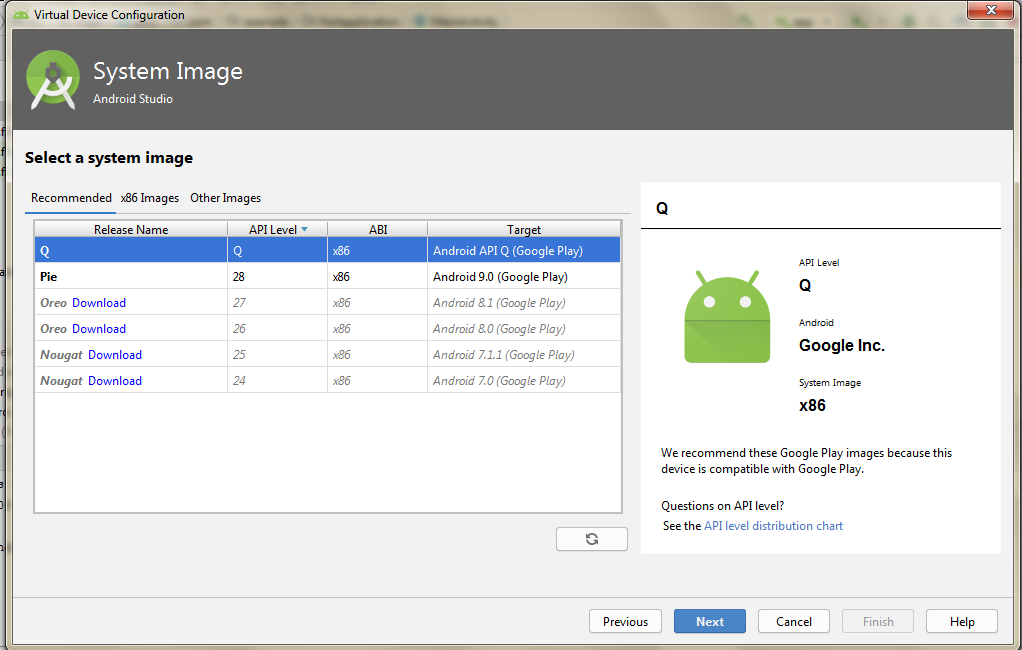This screenshot has width=1022, height=650.
Task: Click the refresh system images icon button
Action: click(x=591, y=539)
